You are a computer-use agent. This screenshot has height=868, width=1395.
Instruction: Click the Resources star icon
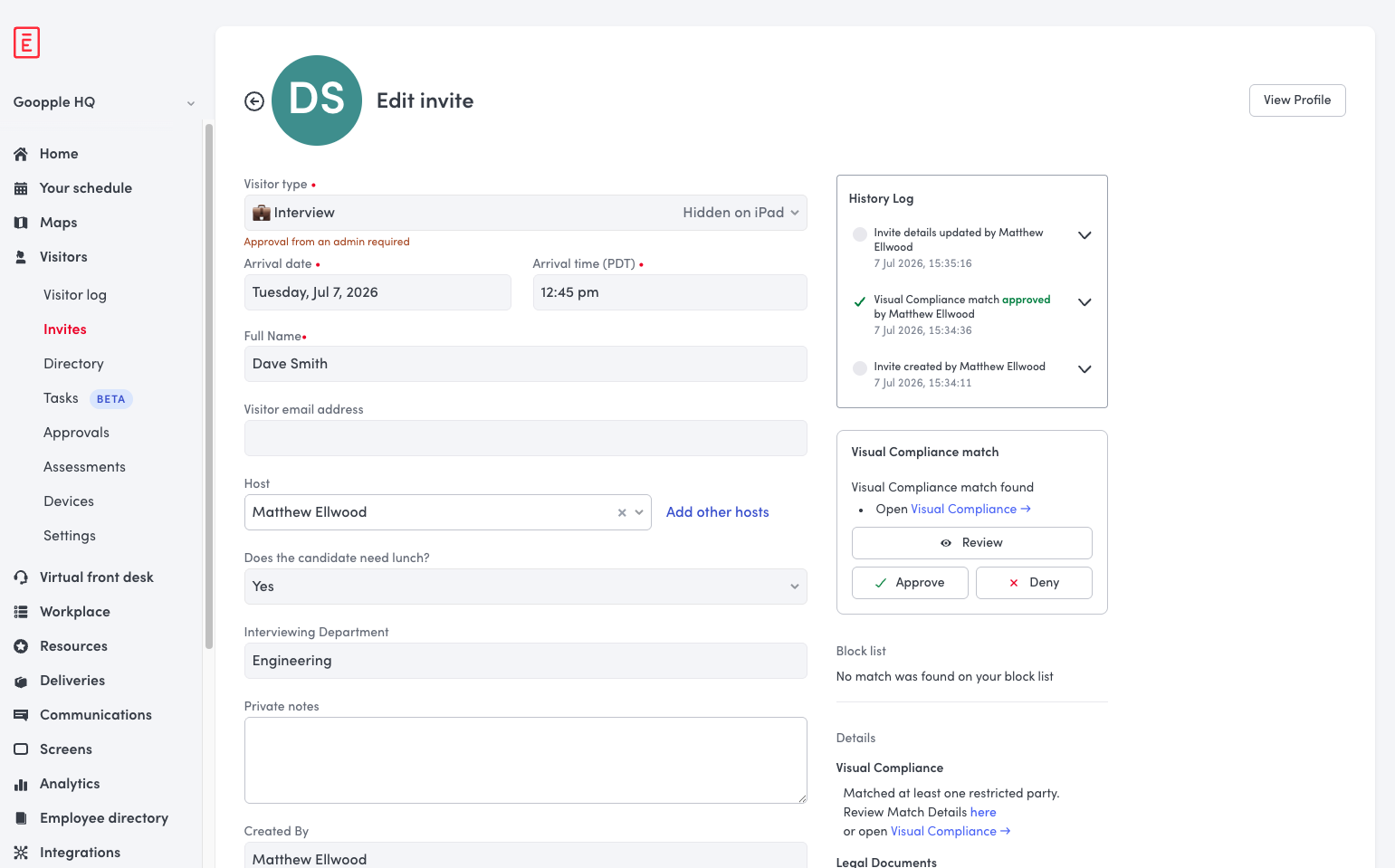(x=21, y=646)
